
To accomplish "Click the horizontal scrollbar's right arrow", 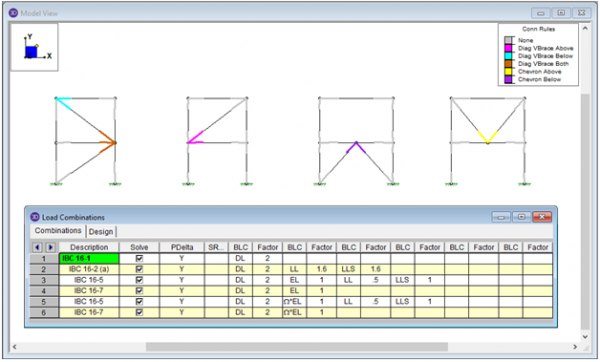I will coord(575,347).
